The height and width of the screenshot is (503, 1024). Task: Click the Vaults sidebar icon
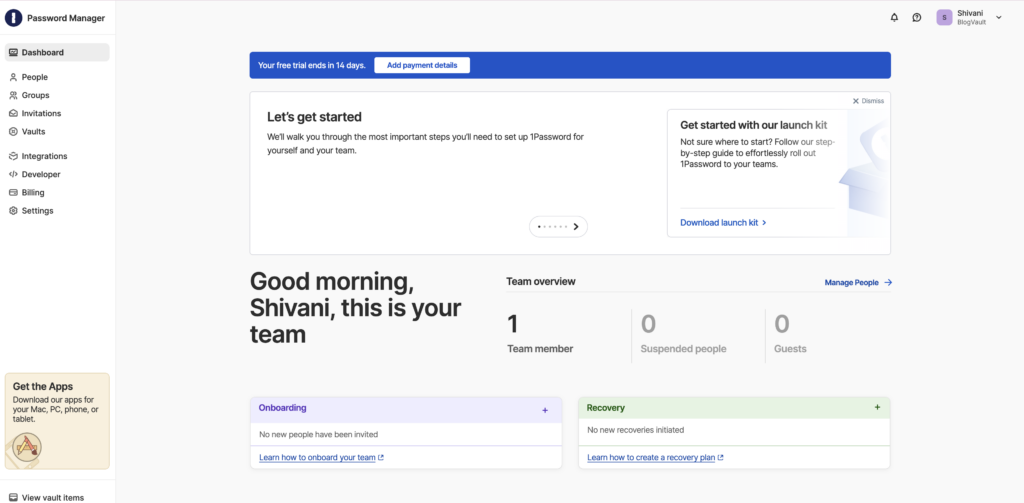pyautogui.click(x=13, y=132)
